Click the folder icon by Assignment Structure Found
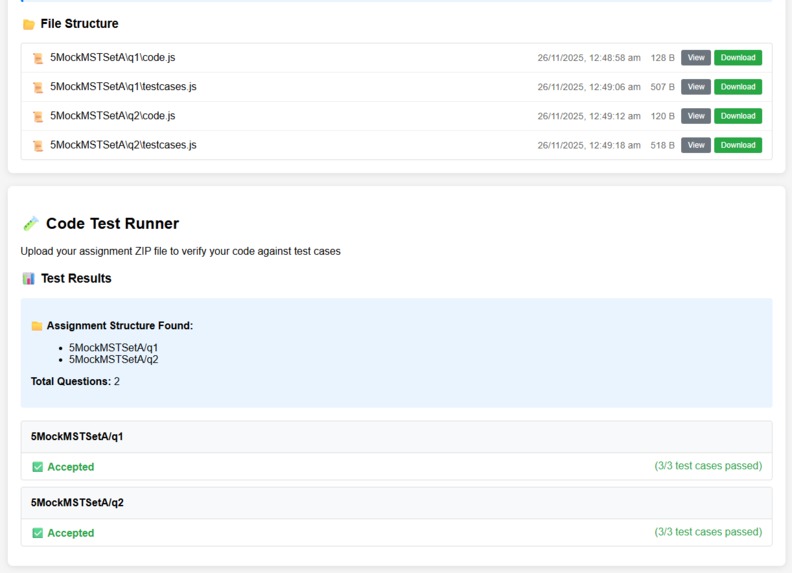Screen dimensions: 792x573 (37, 326)
